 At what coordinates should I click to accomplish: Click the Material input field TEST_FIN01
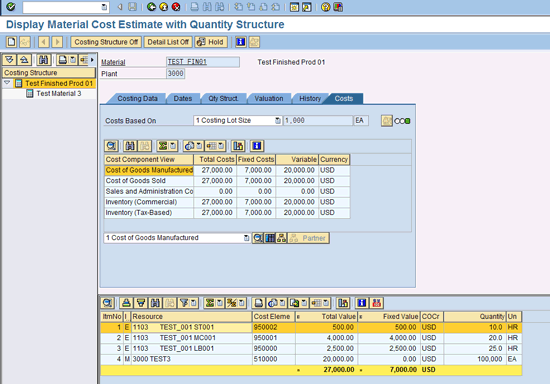pos(203,62)
